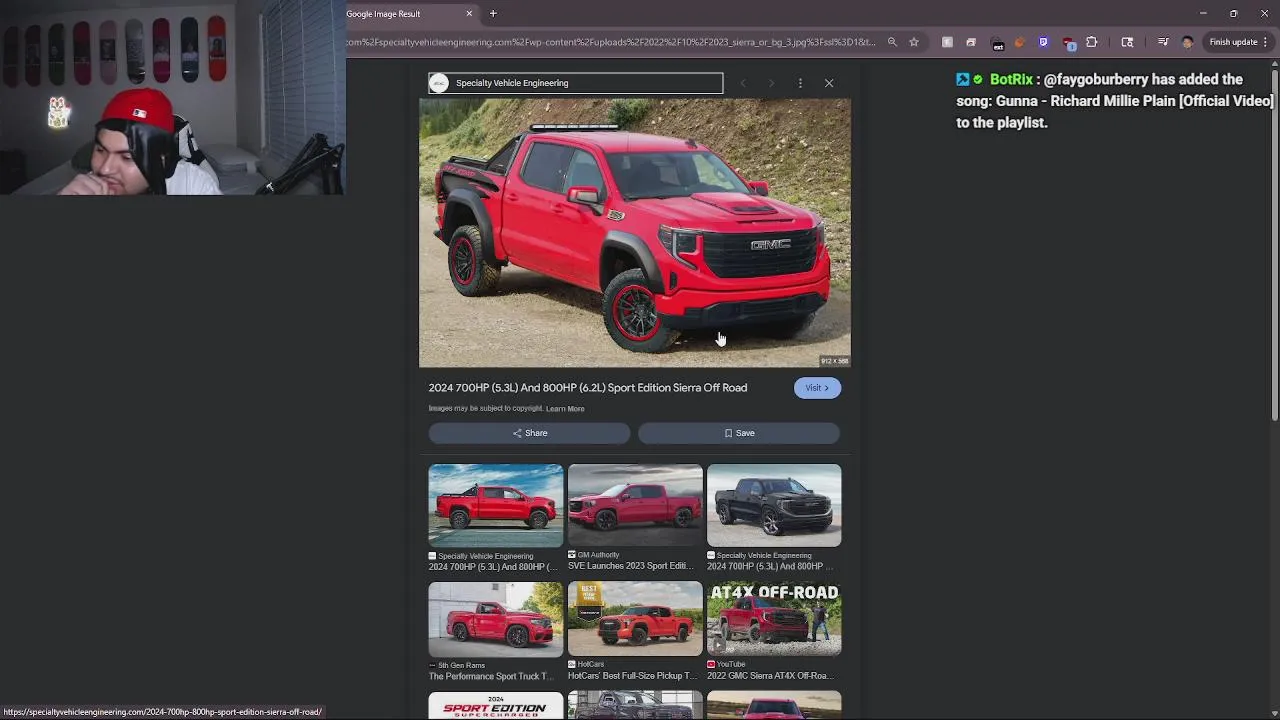
Task: Open Specialty Vehicle Engineering source header
Action: (x=575, y=83)
